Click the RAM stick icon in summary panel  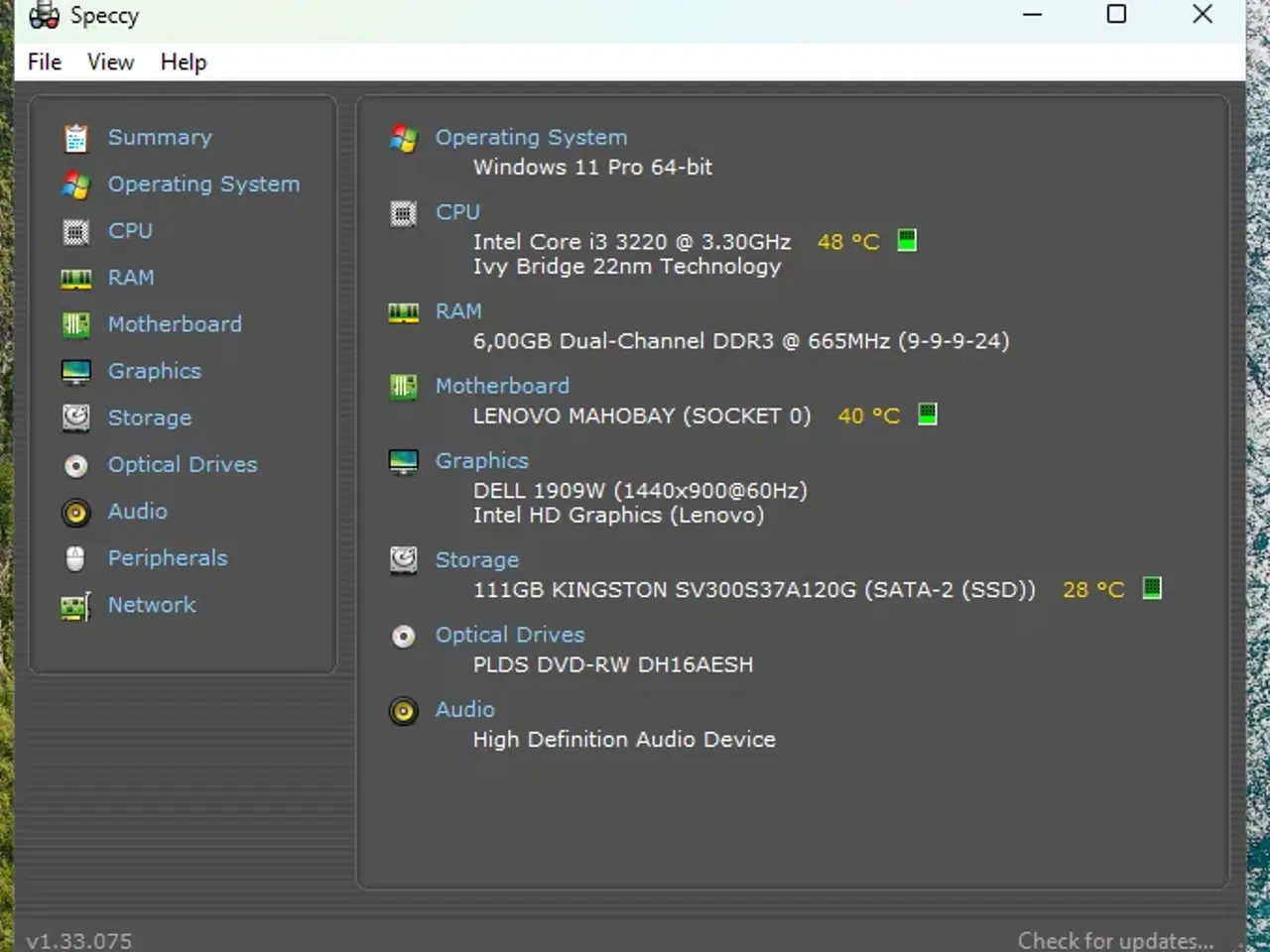pos(404,313)
